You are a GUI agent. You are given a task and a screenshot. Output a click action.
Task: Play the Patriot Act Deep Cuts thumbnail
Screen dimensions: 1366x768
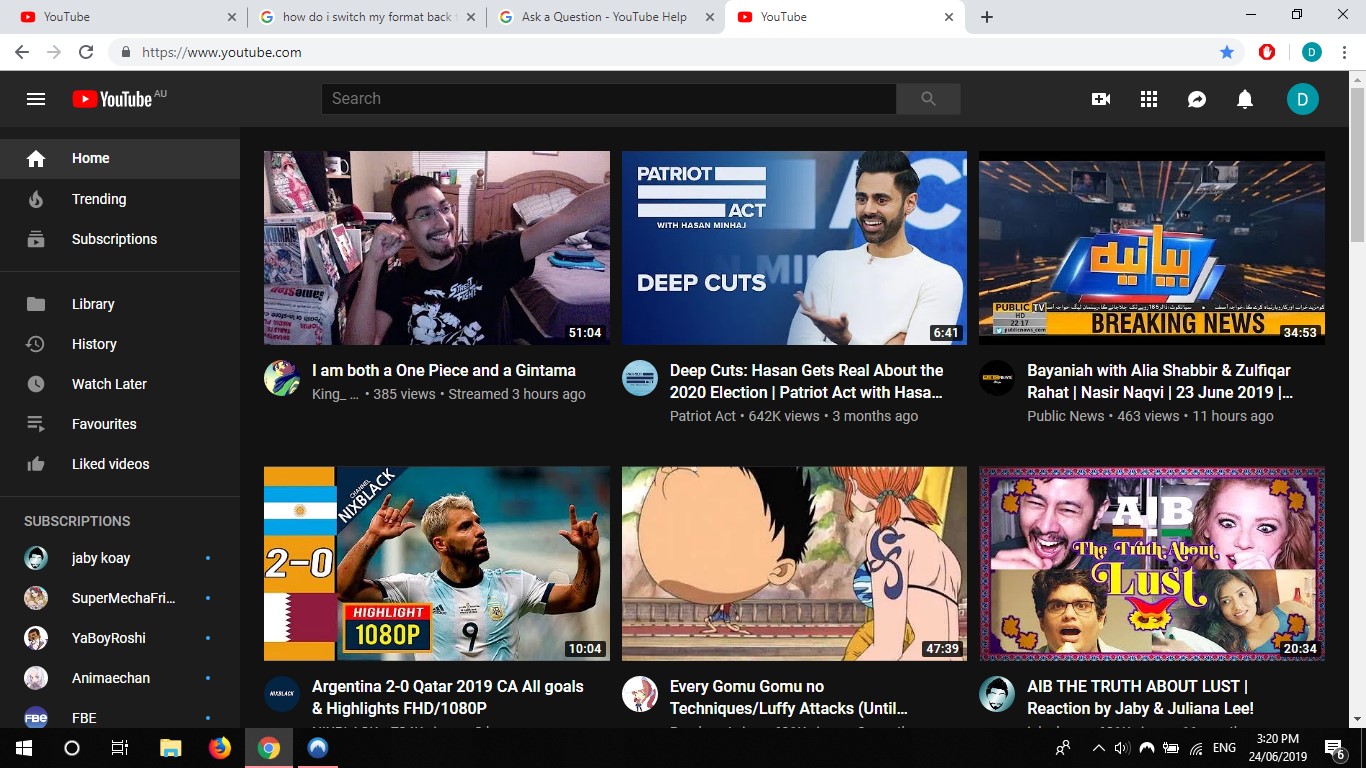pyautogui.click(x=793, y=247)
